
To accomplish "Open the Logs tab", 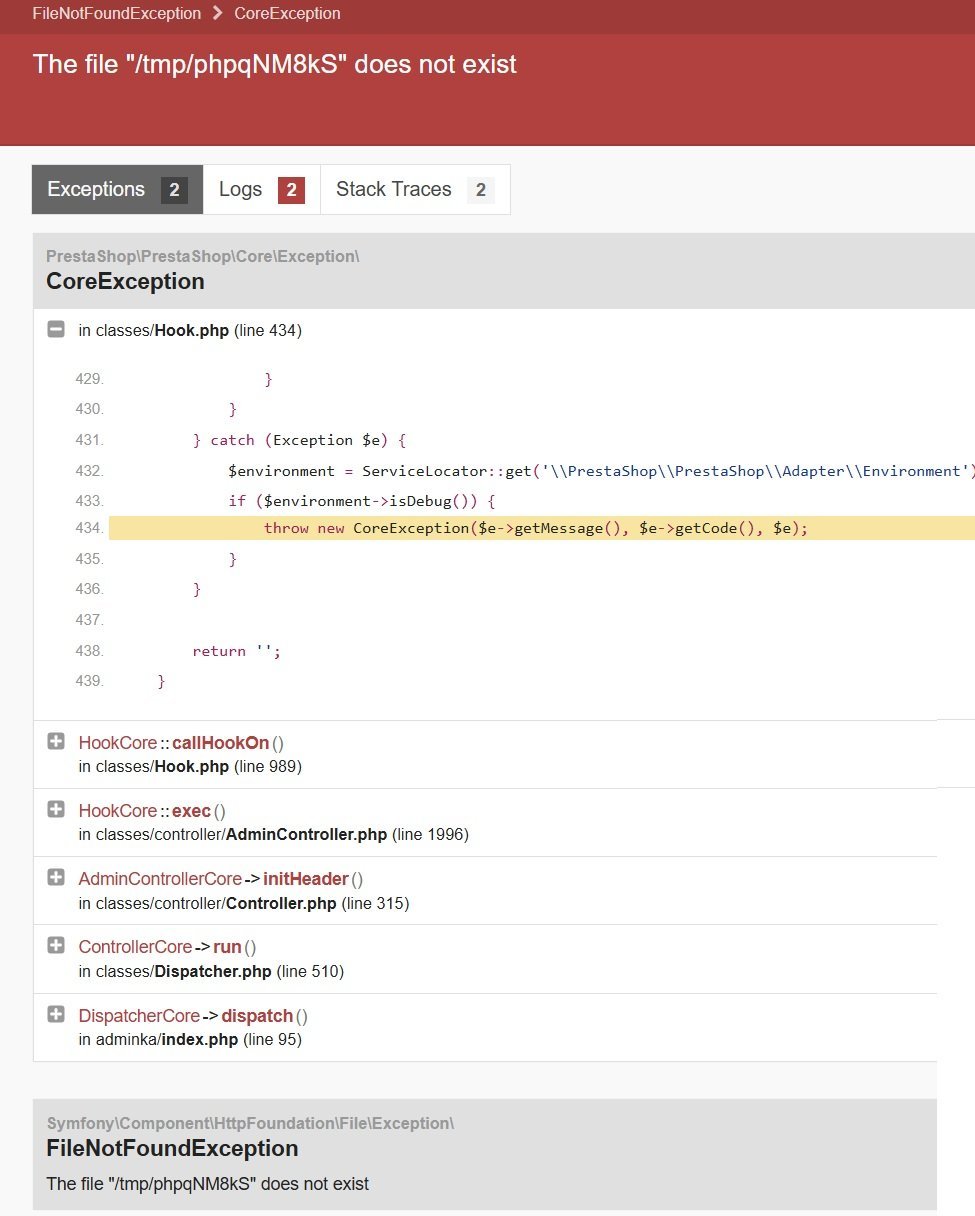I will (241, 190).
